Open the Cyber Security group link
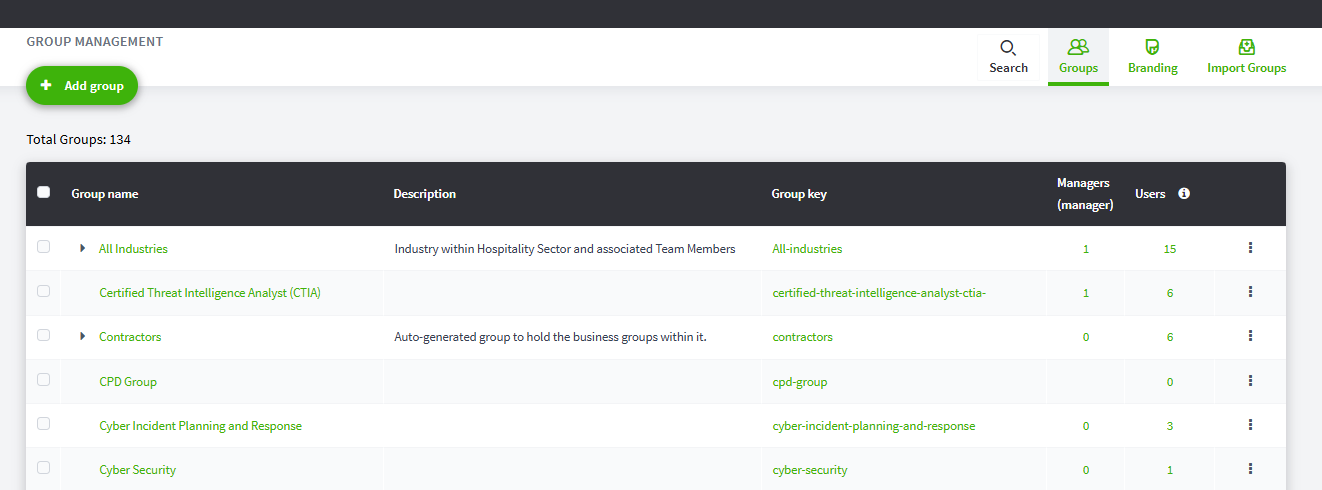Image resolution: width=1322 pixels, height=490 pixels. tap(138, 470)
